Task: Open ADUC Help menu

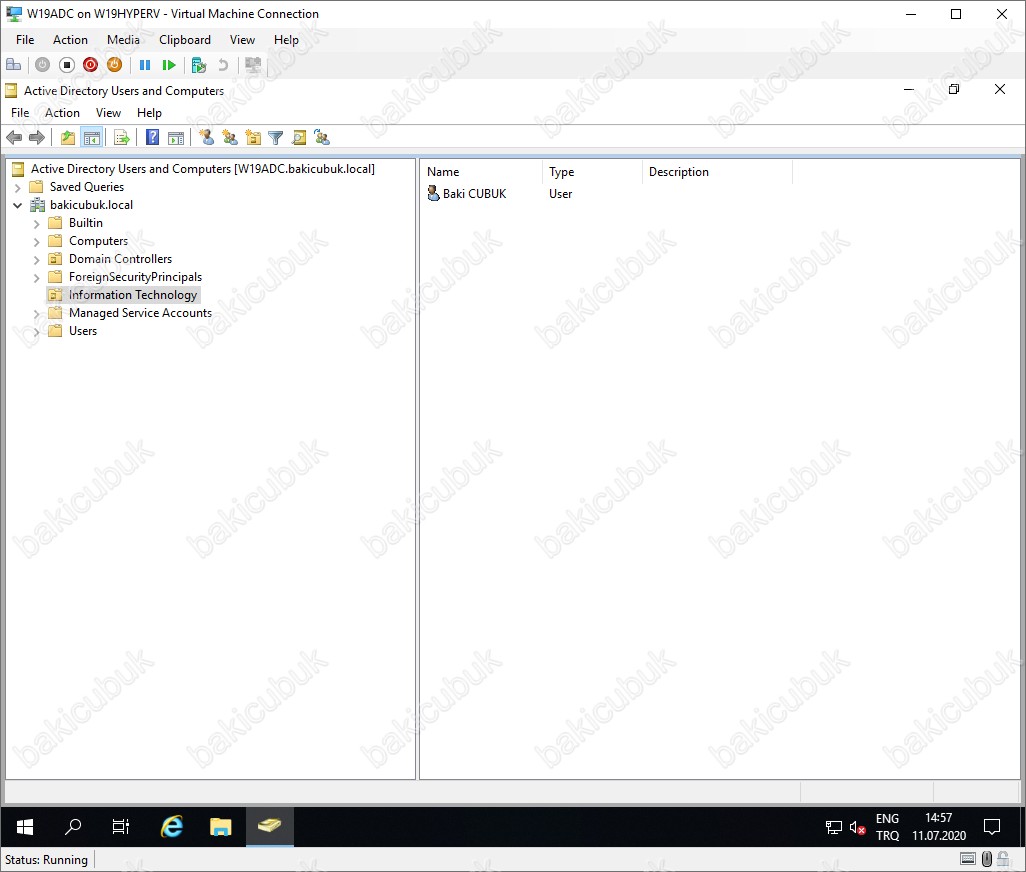Action: (x=149, y=113)
